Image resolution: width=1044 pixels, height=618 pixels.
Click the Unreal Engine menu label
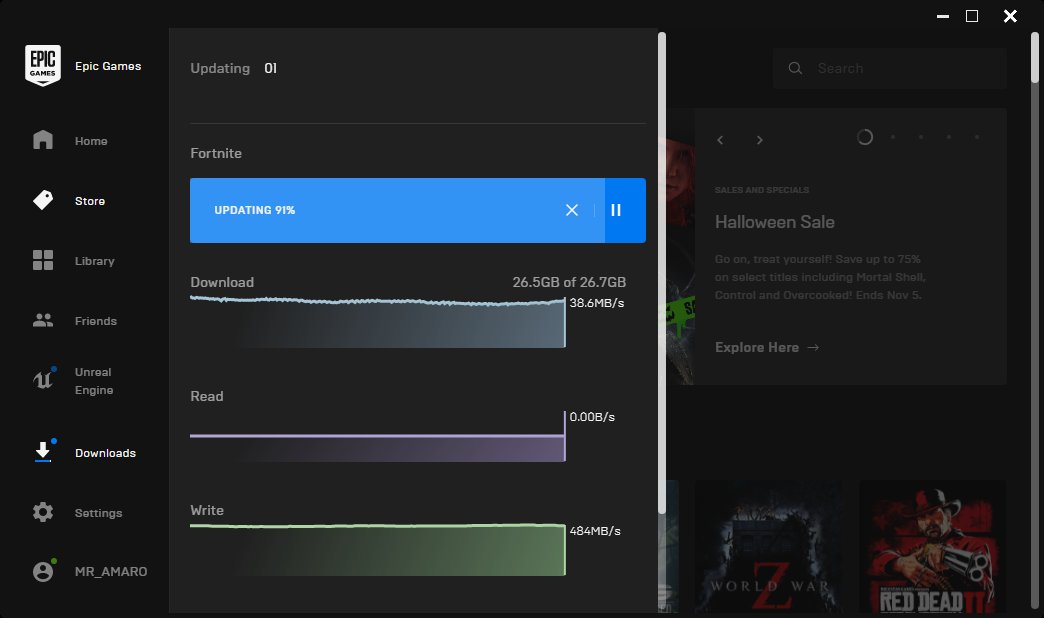(x=94, y=381)
